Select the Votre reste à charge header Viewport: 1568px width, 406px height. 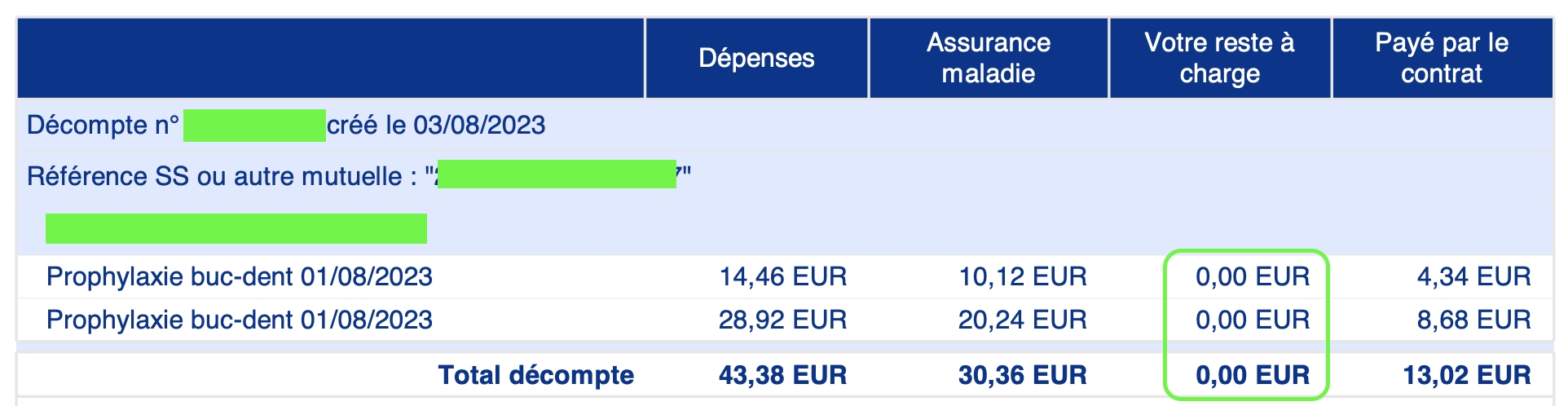coord(1219,58)
